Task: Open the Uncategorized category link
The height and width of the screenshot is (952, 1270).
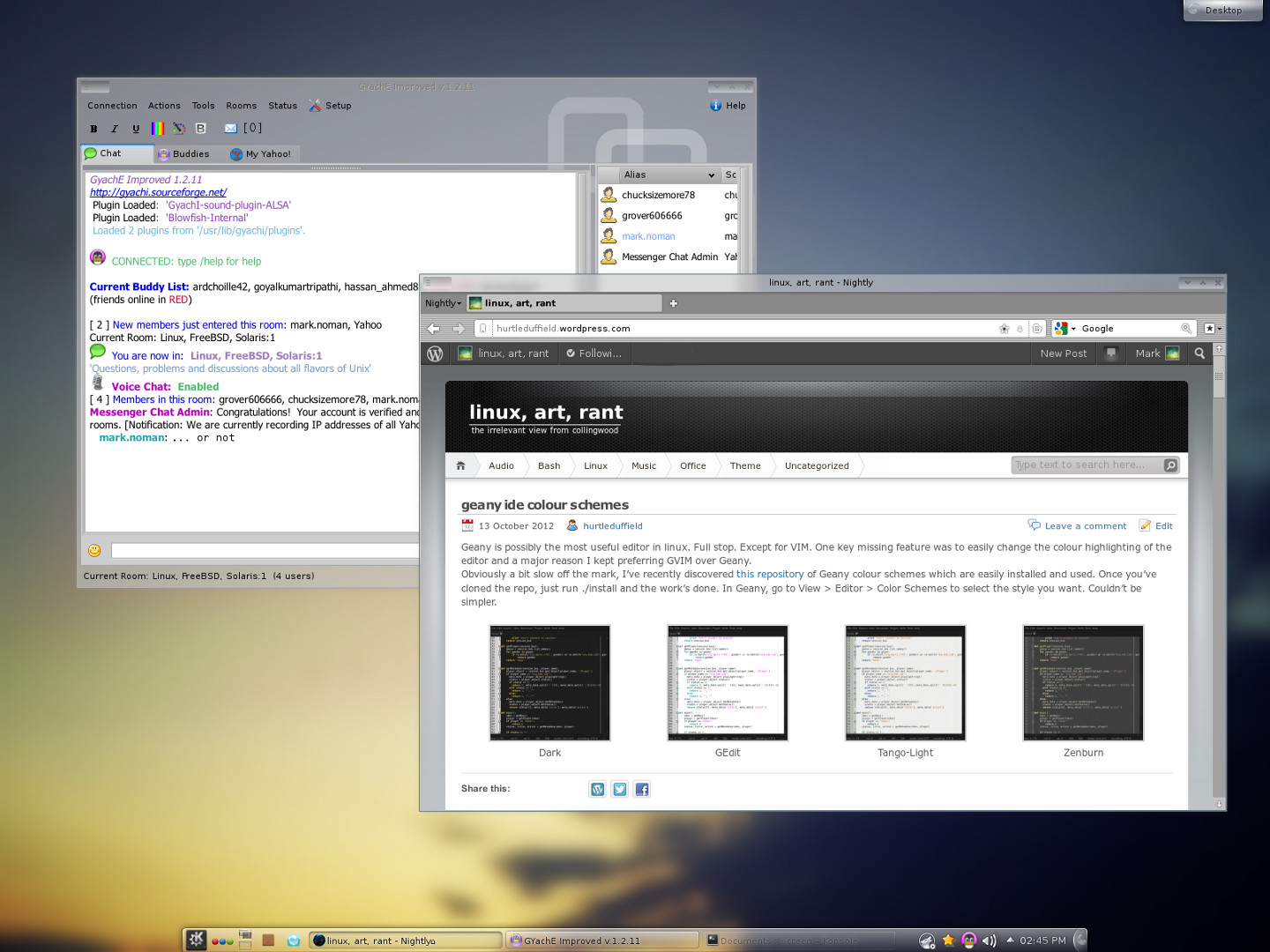Action: tap(817, 466)
